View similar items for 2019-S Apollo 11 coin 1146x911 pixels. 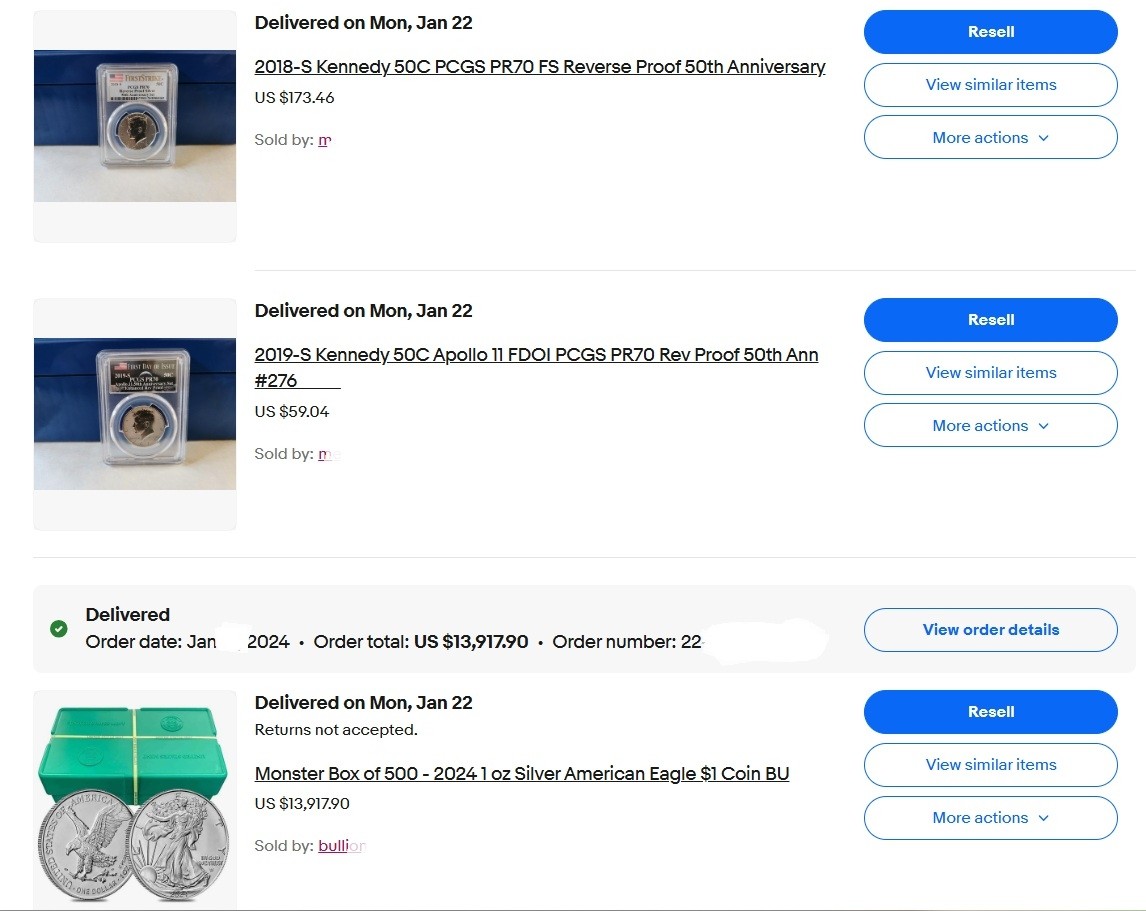point(990,373)
